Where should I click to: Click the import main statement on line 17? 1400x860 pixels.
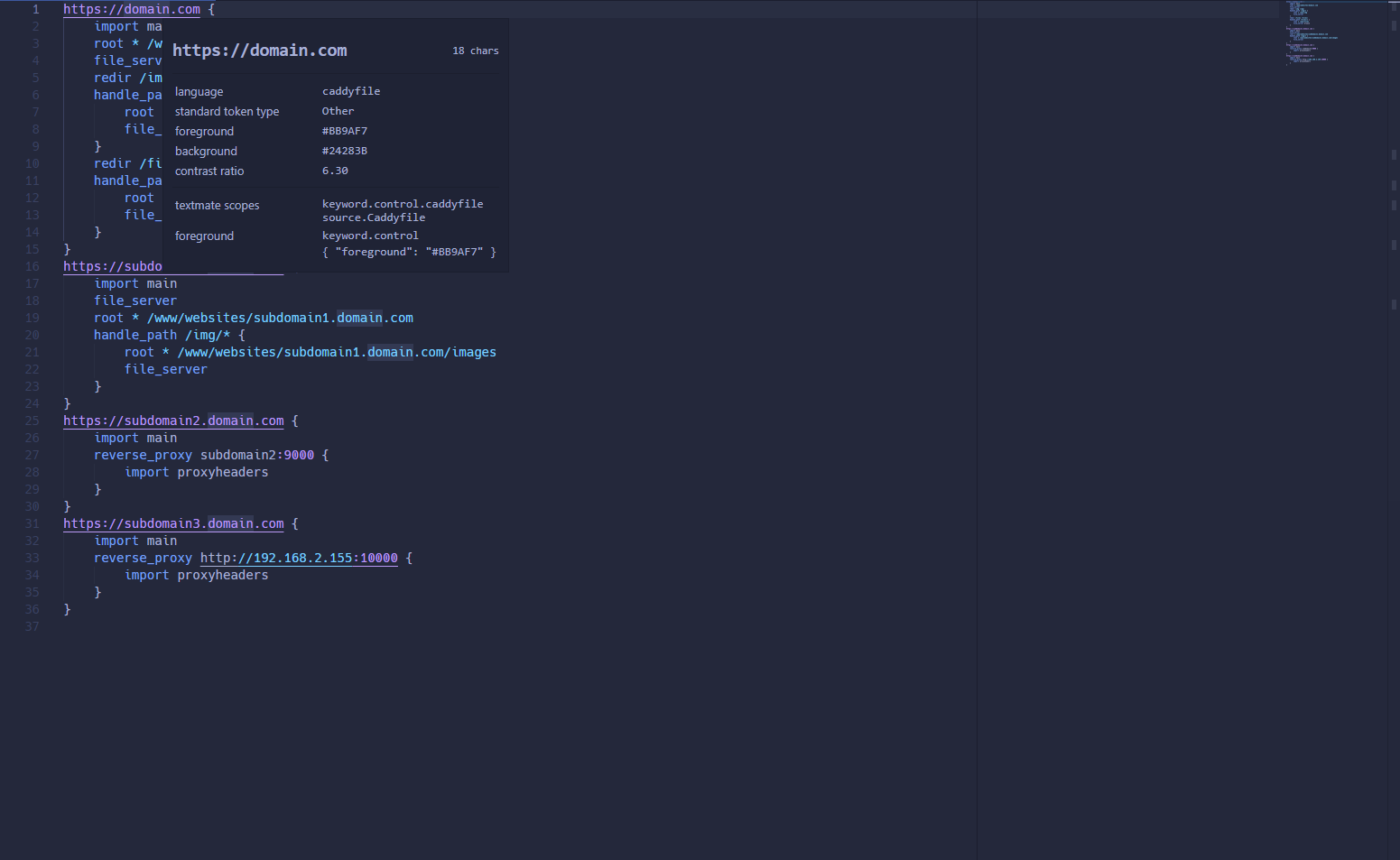135,282
